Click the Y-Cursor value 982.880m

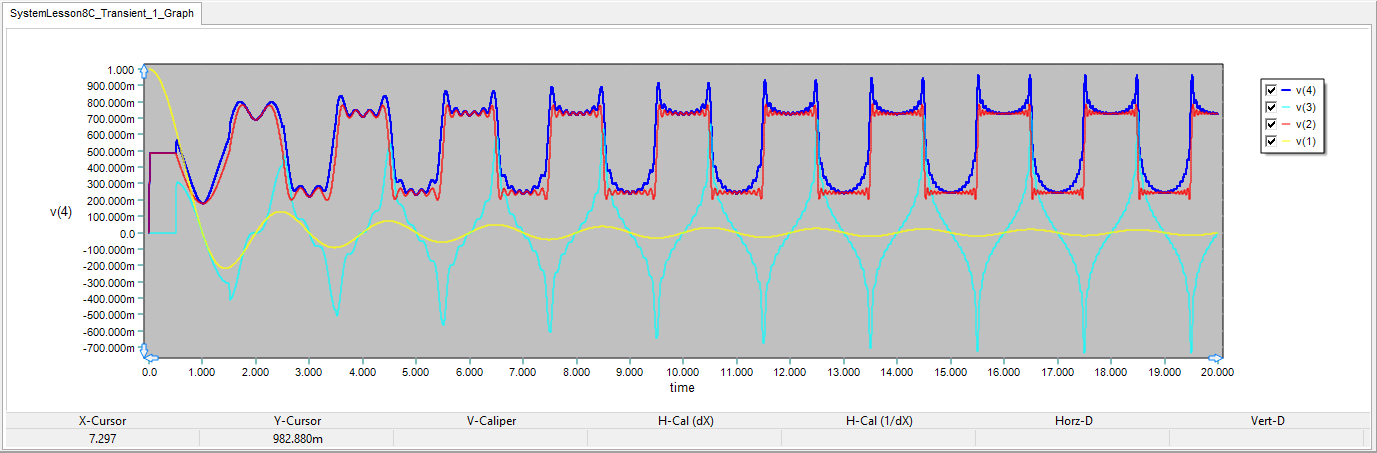297,438
